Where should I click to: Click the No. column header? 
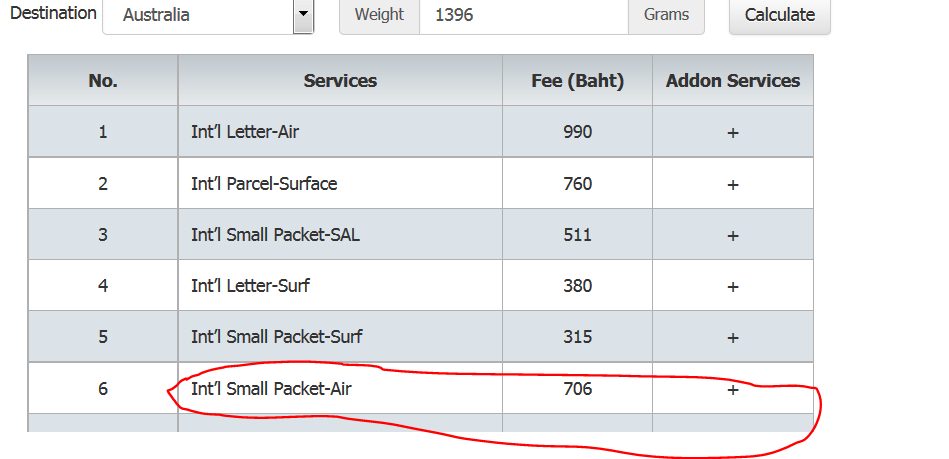tap(103, 81)
